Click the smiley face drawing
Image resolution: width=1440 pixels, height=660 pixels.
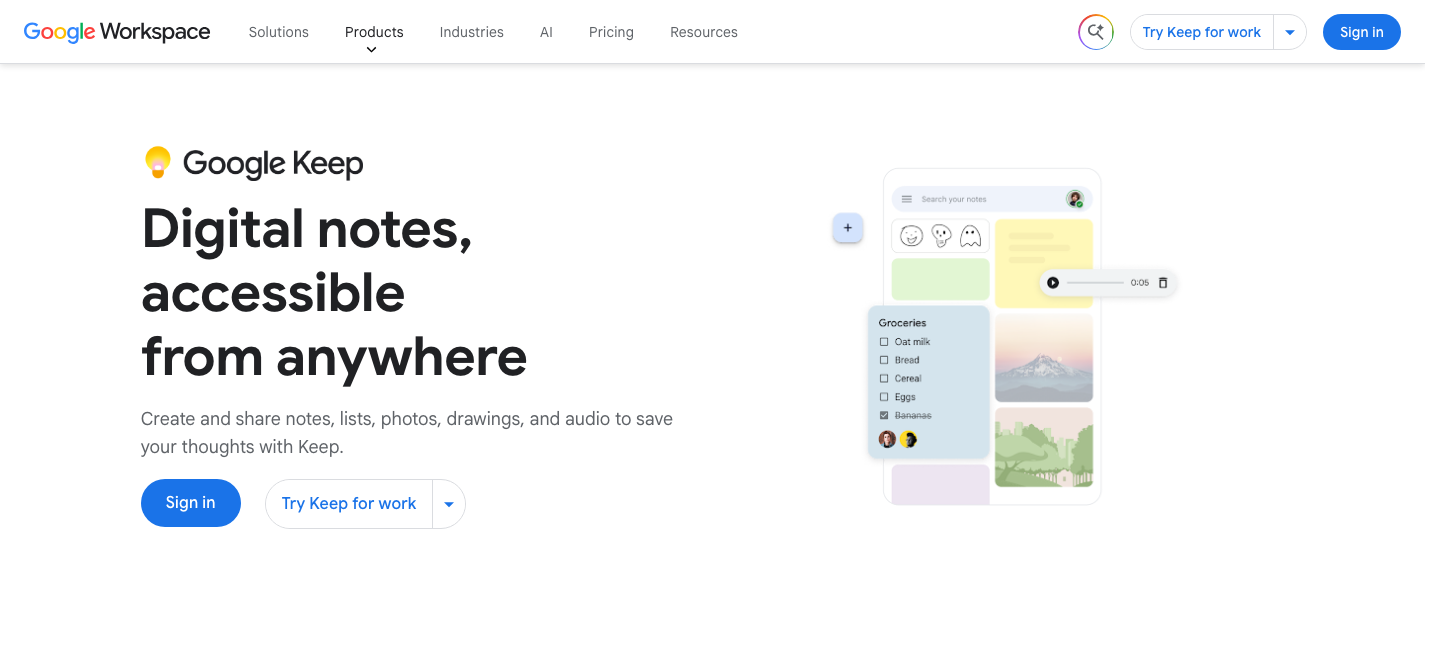coord(911,236)
